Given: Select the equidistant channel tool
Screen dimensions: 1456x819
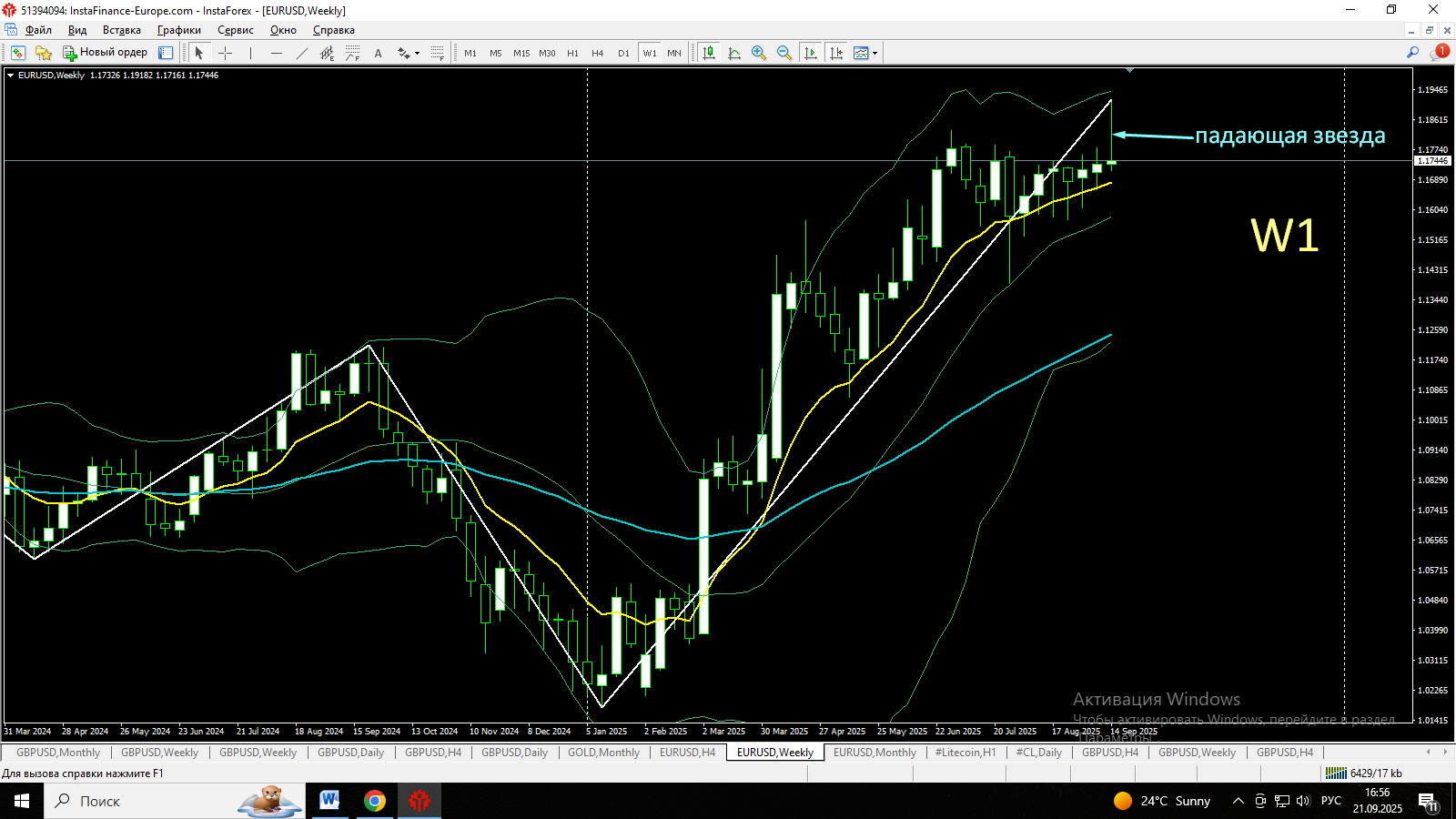Looking at the screenshot, I should click(x=328, y=53).
